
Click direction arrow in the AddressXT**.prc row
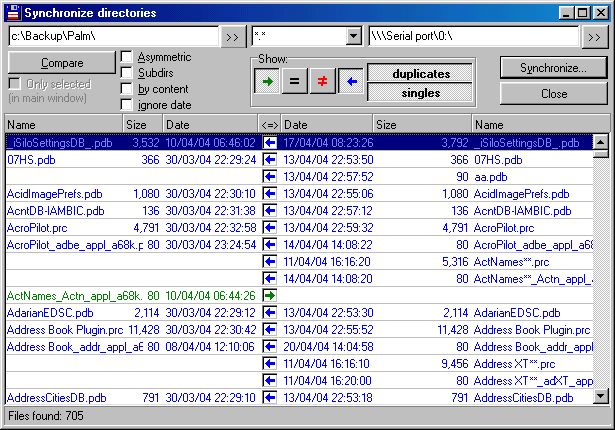click(x=270, y=364)
